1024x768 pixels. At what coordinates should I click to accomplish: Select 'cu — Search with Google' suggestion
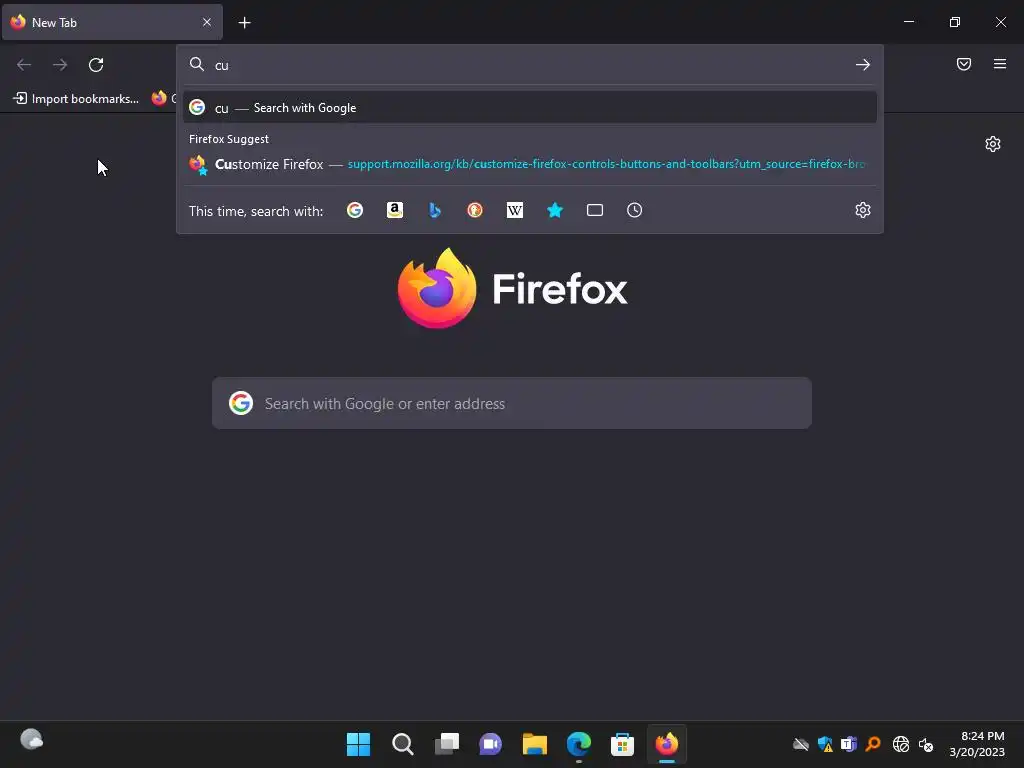click(530, 108)
